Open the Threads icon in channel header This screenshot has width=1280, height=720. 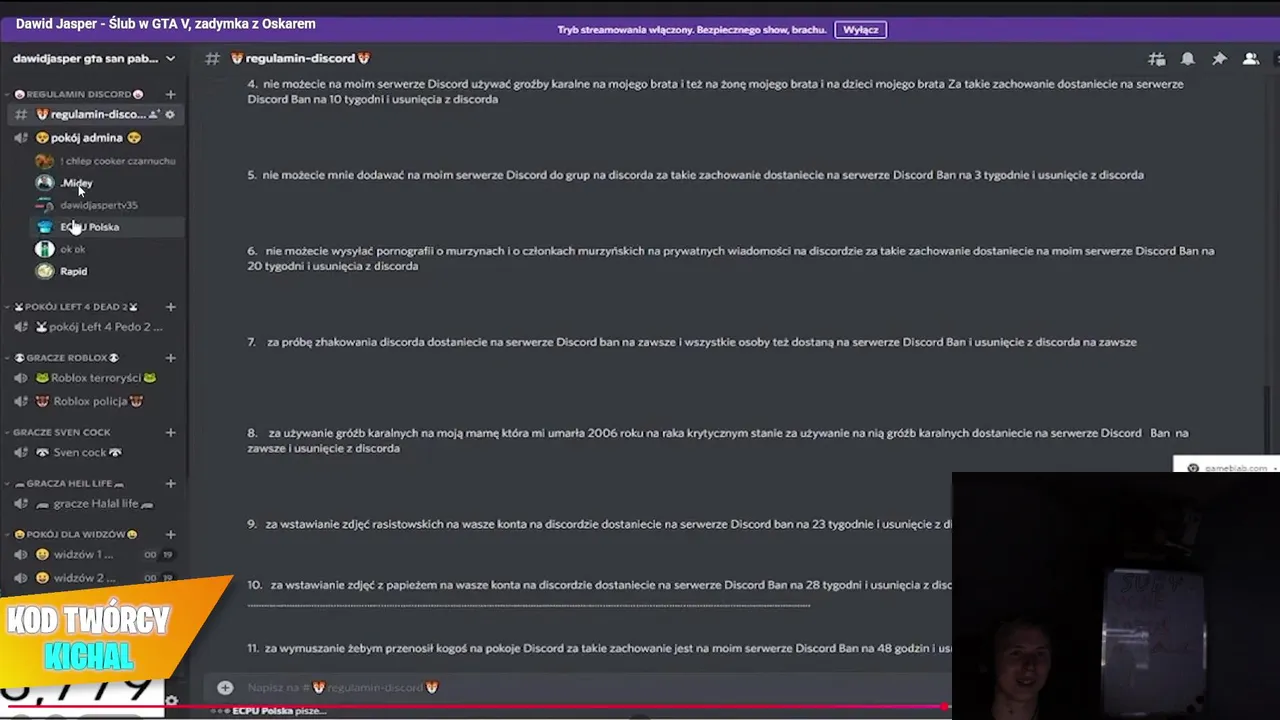coord(1157,59)
